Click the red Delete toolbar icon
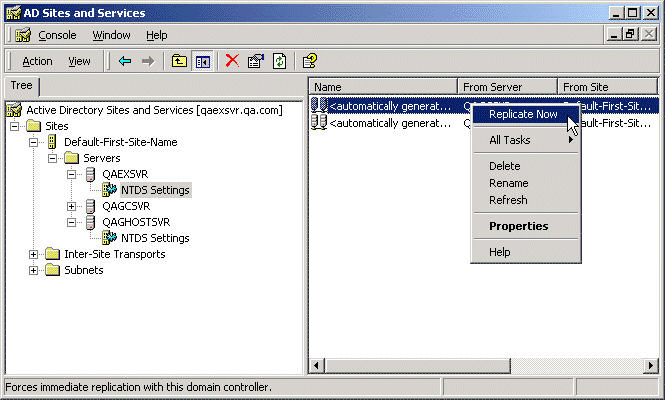The width and height of the screenshot is (665, 400). pos(232,61)
